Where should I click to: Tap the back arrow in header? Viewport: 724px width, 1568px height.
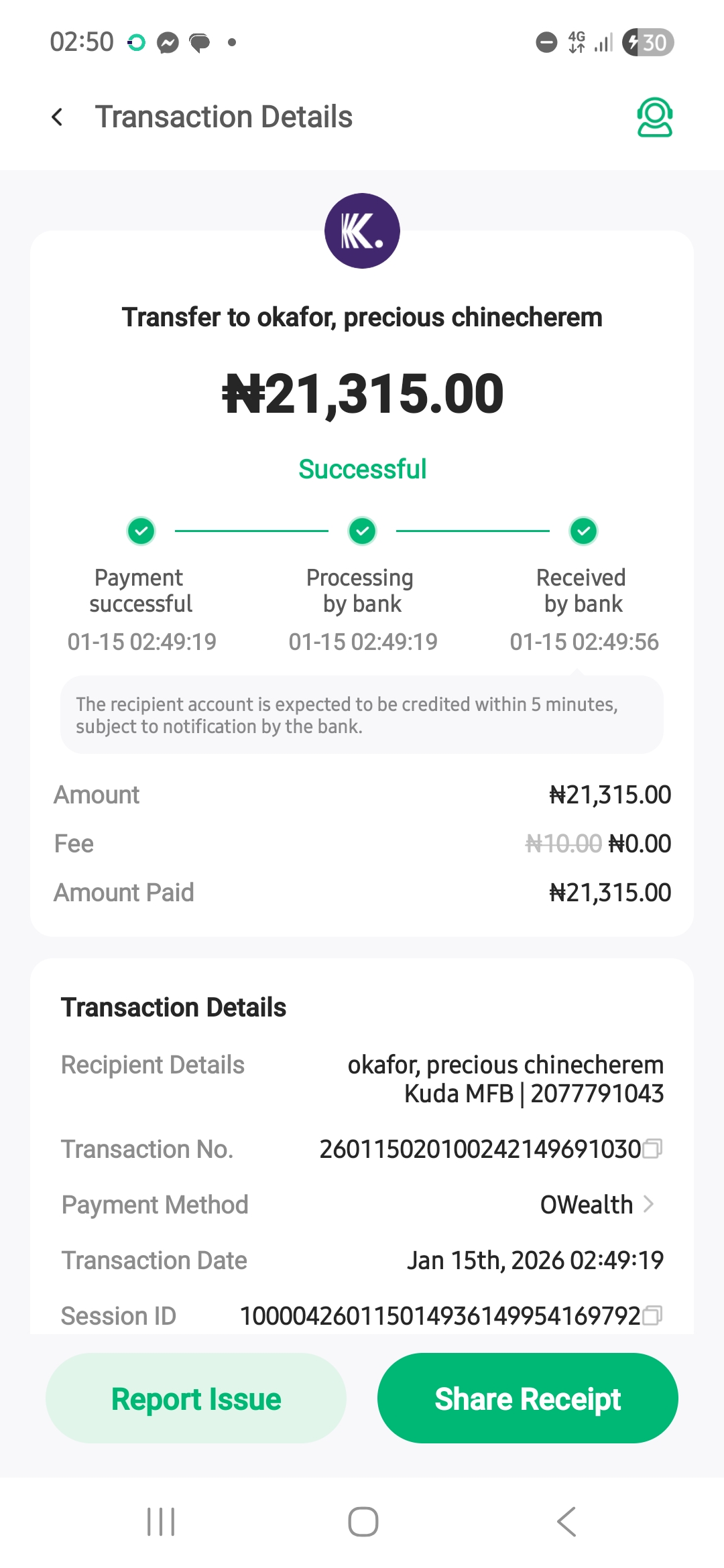point(58,117)
